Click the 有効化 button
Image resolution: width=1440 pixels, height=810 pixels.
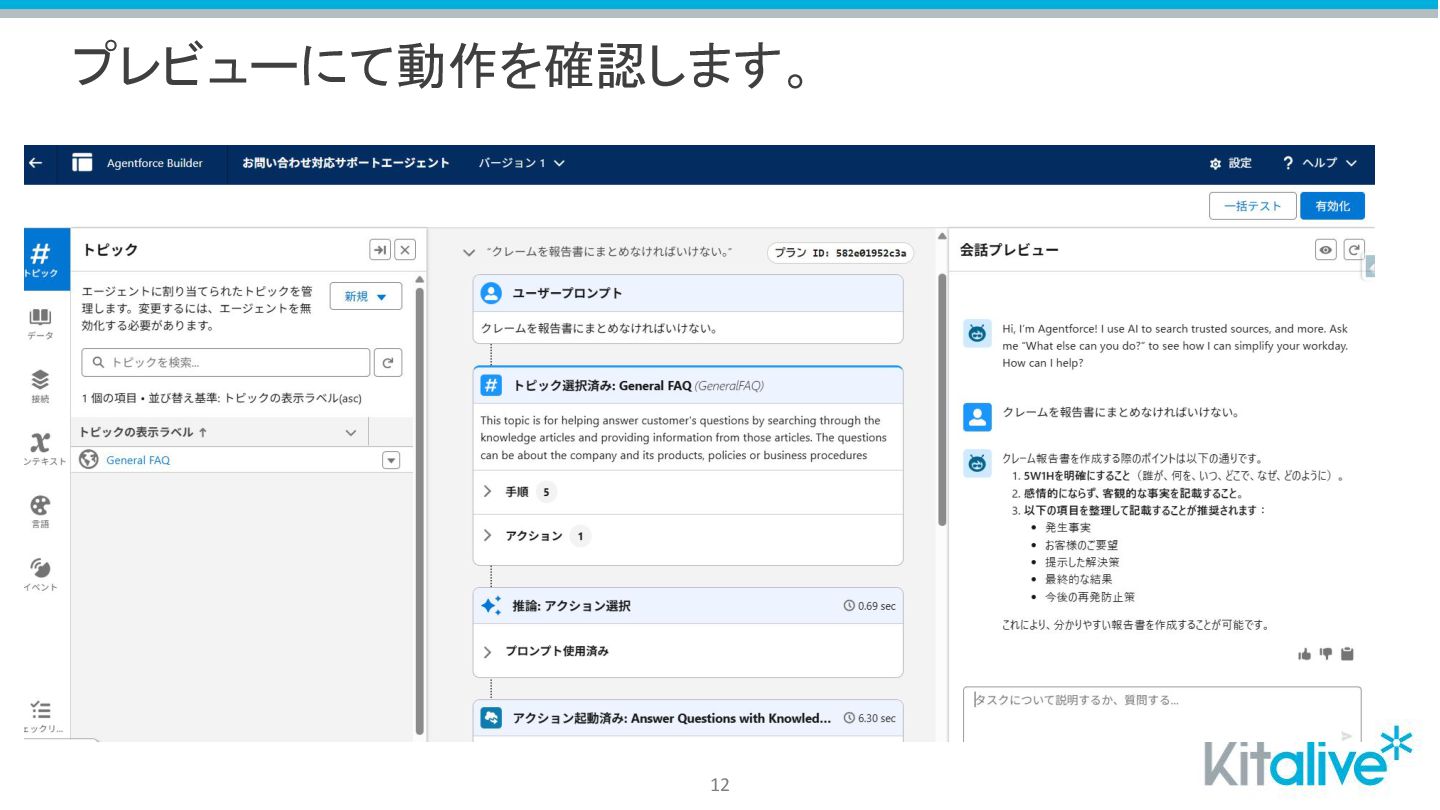pyautogui.click(x=1332, y=206)
